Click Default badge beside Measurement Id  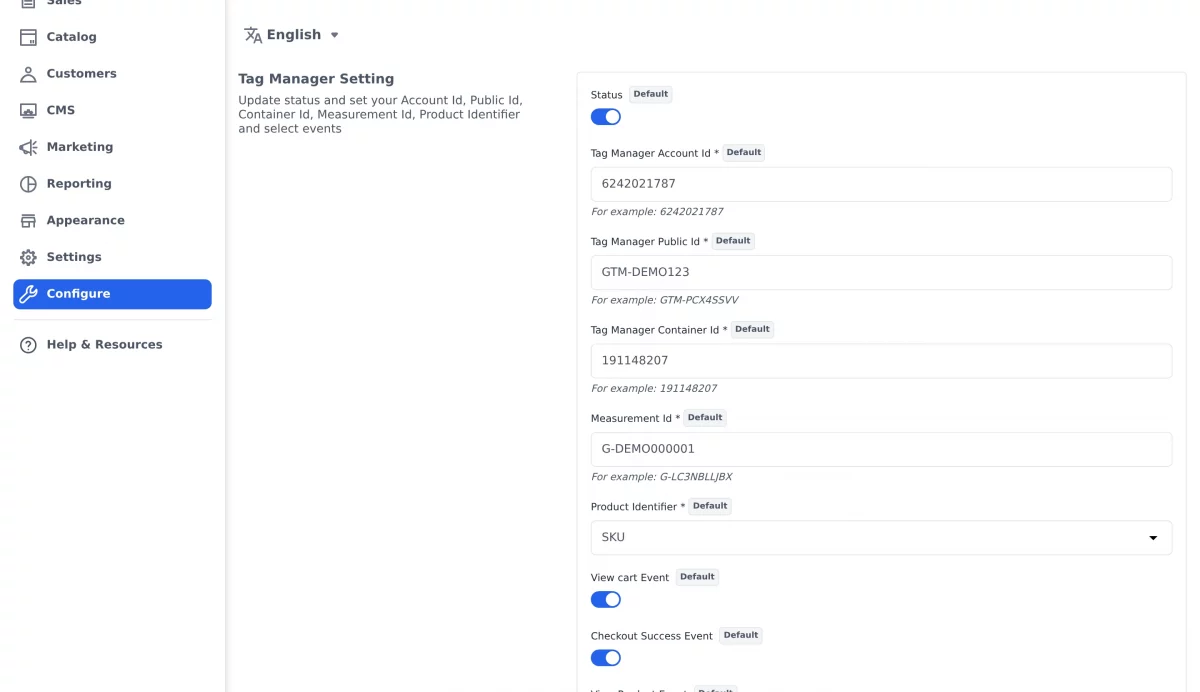click(705, 418)
